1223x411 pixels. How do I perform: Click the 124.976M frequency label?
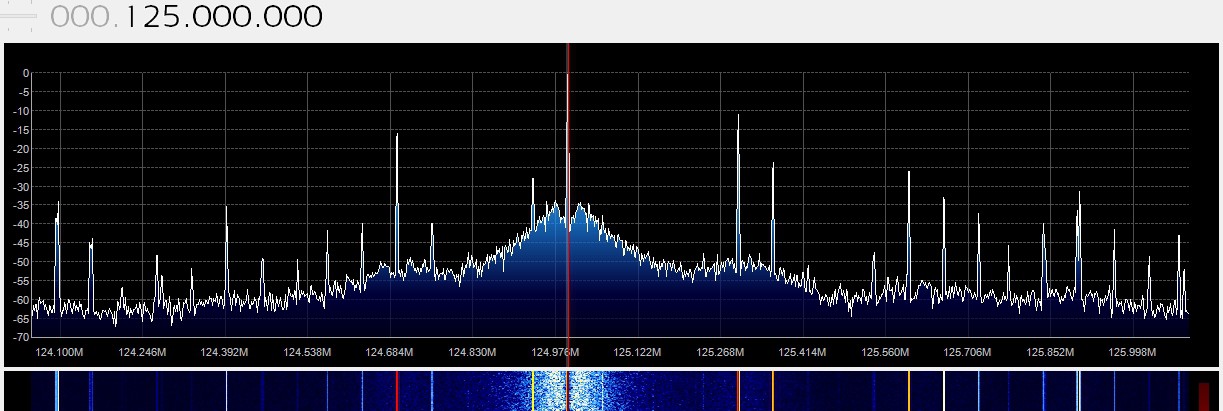[555, 352]
